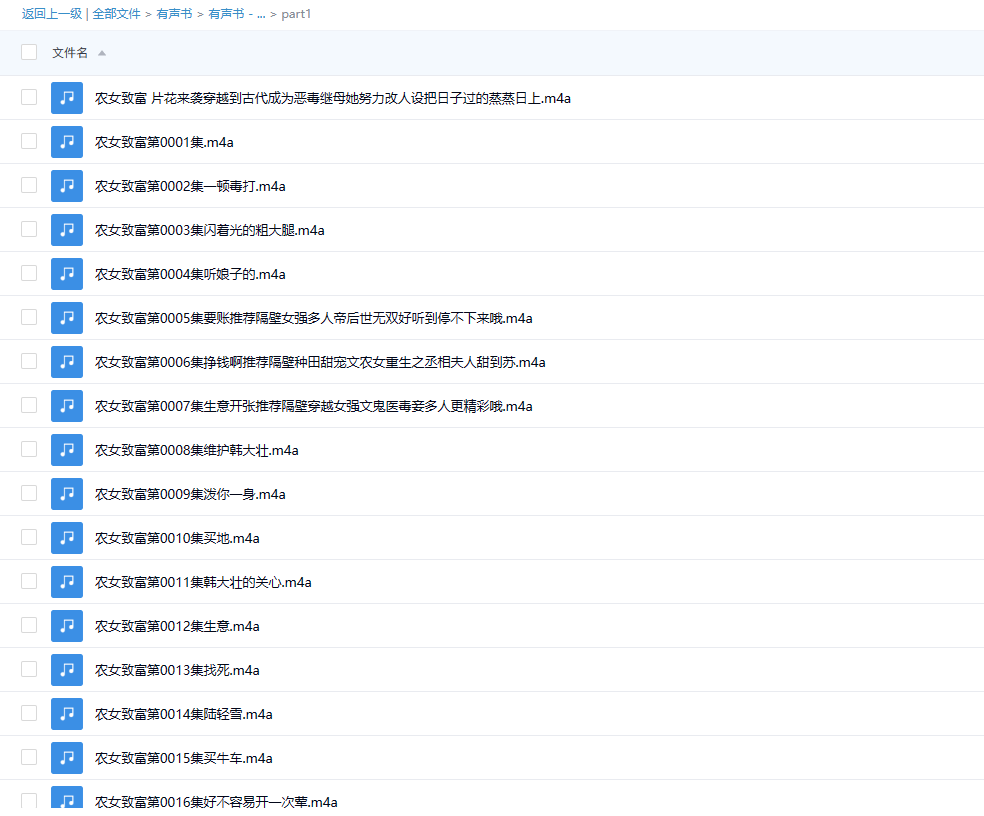Viewport: 984px width, 816px height.
Task: Select the audio icon of the 片花来袭 file
Action: (x=66, y=97)
